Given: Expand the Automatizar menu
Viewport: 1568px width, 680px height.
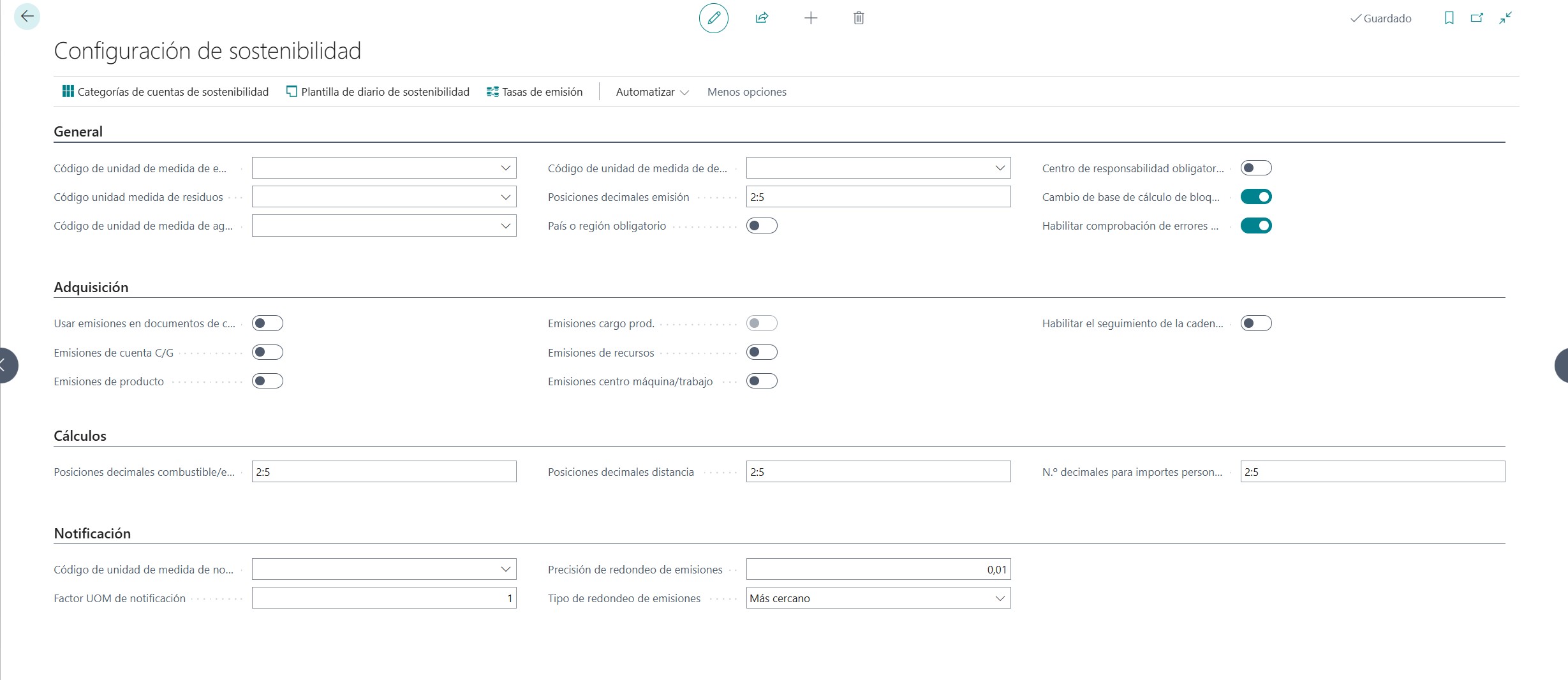Looking at the screenshot, I should pyautogui.click(x=652, y=92).
